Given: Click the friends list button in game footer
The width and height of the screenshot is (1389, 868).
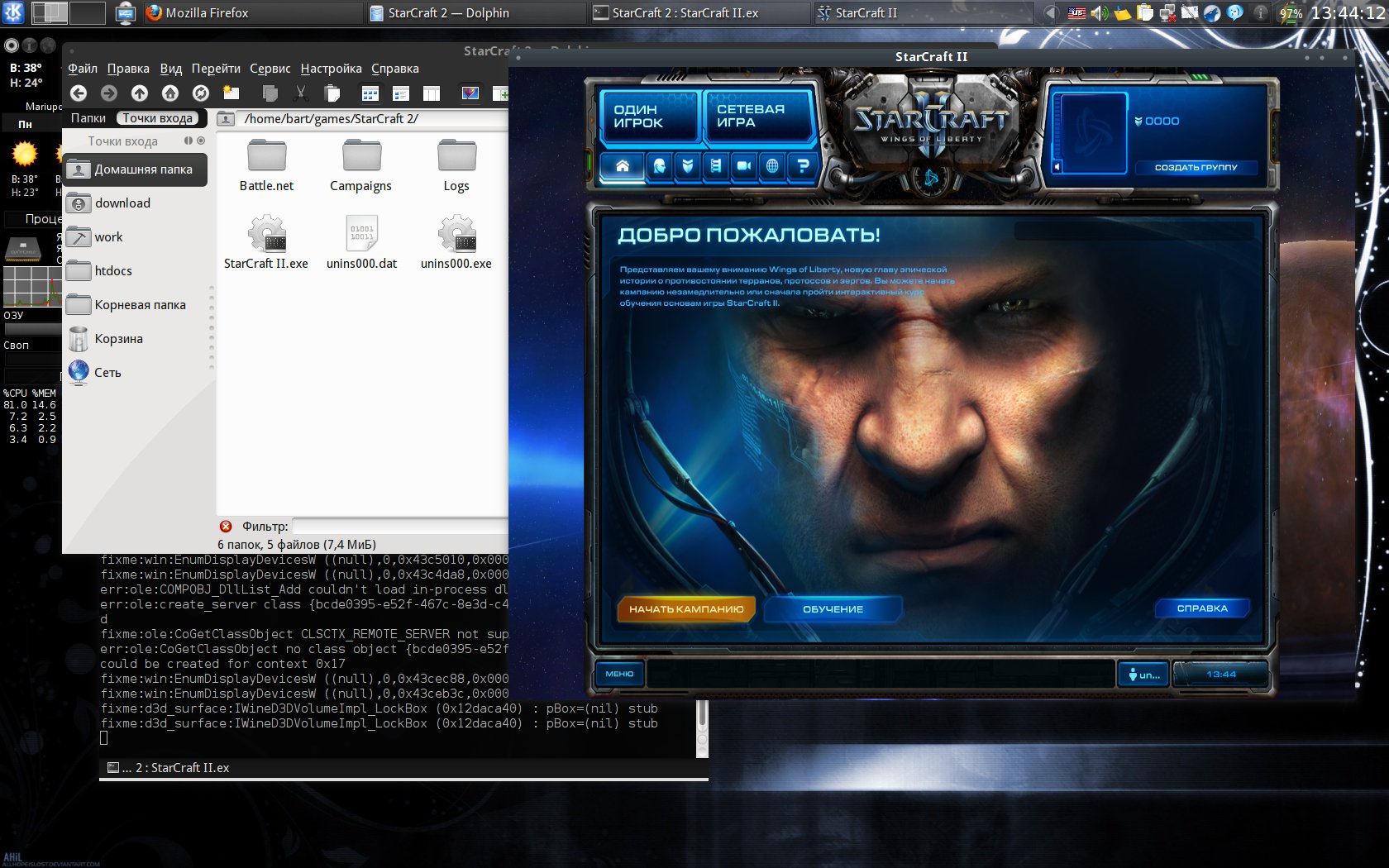Looking at the screenshot, I should [x=1143, y=675].
